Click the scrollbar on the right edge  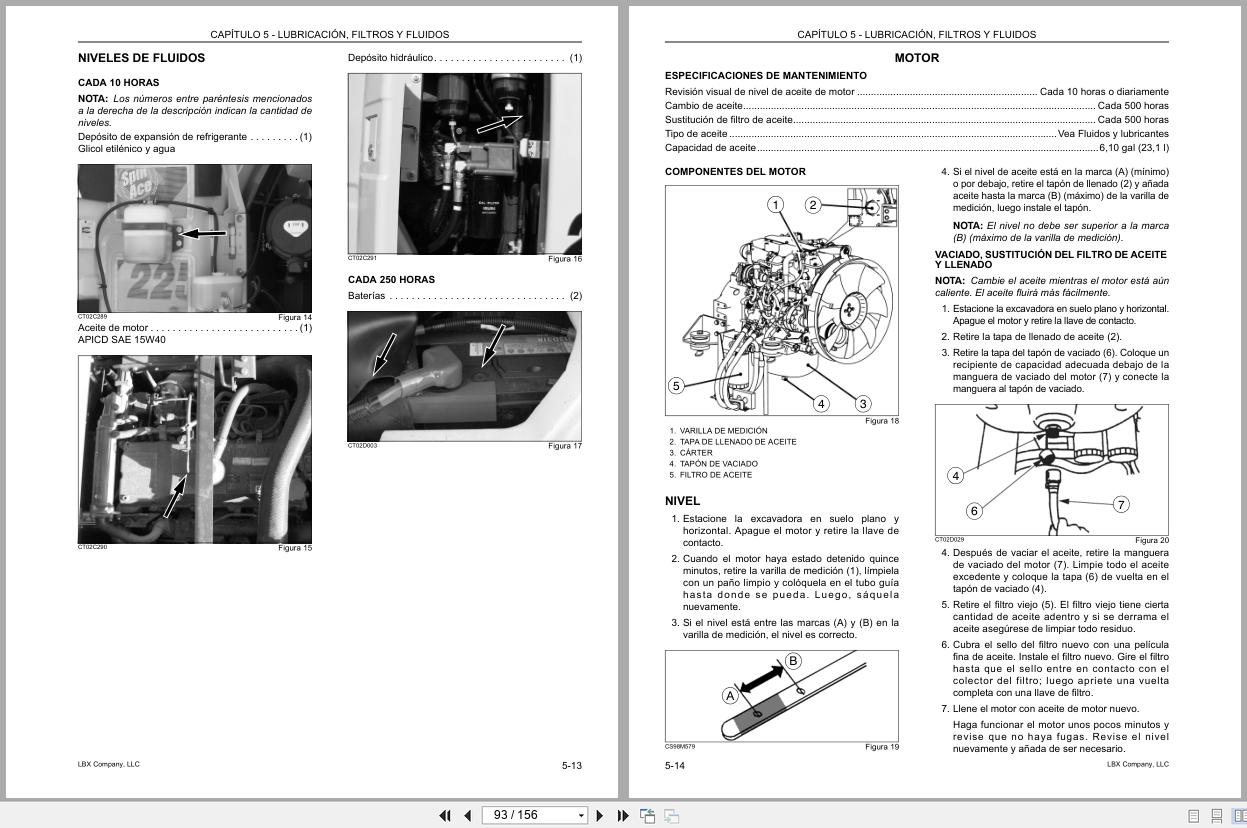pyautogui.click(x=1243, y=400)
